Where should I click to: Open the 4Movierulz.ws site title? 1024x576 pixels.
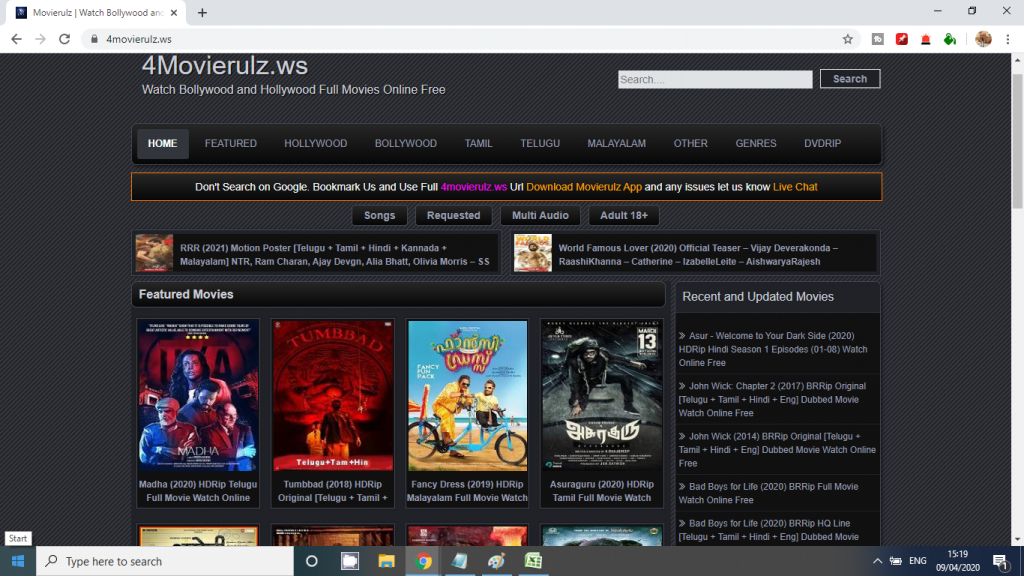pos(225,65)
